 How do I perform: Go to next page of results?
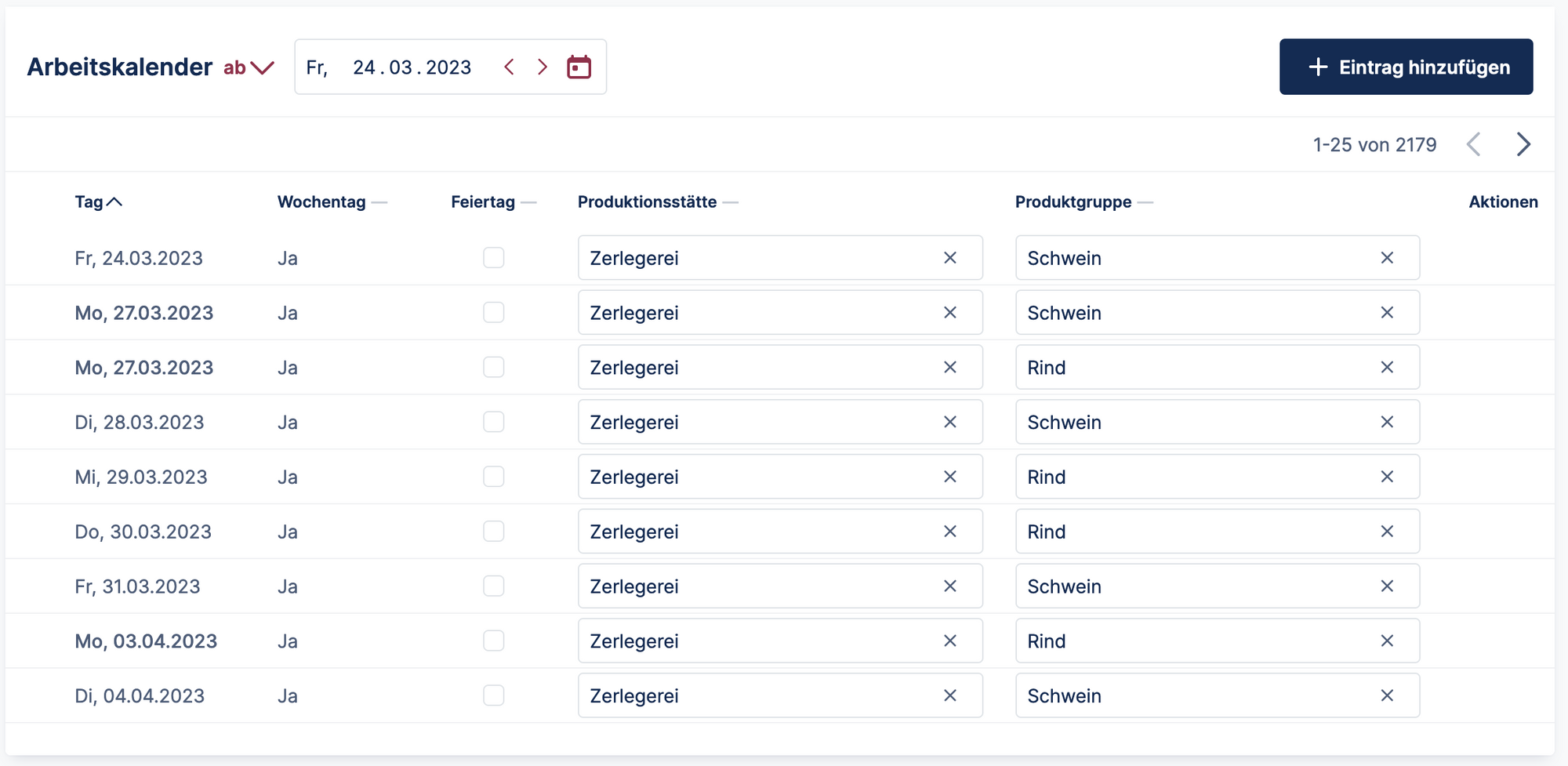[1523, 144]
